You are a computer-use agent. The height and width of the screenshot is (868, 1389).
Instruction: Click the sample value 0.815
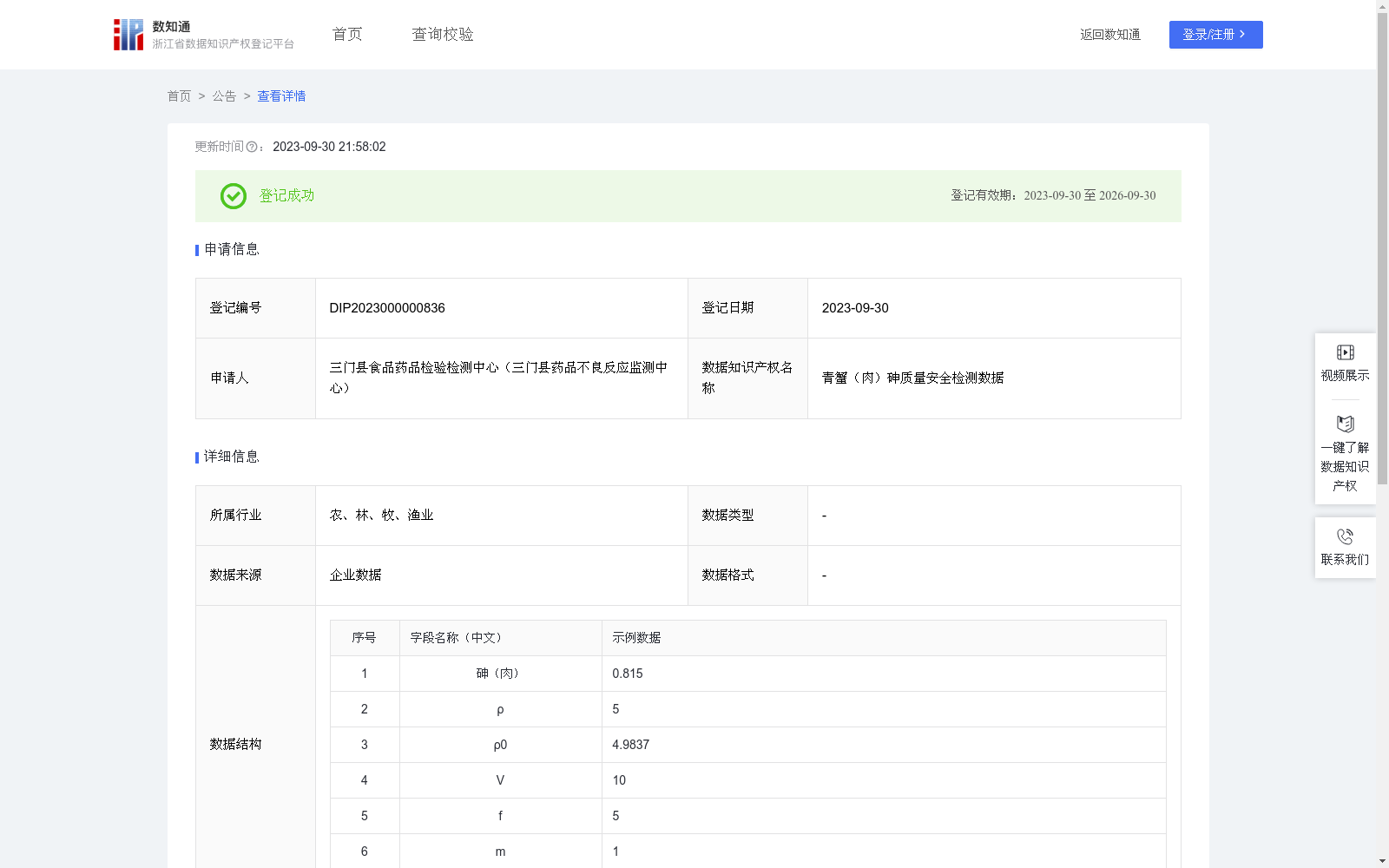628,674
